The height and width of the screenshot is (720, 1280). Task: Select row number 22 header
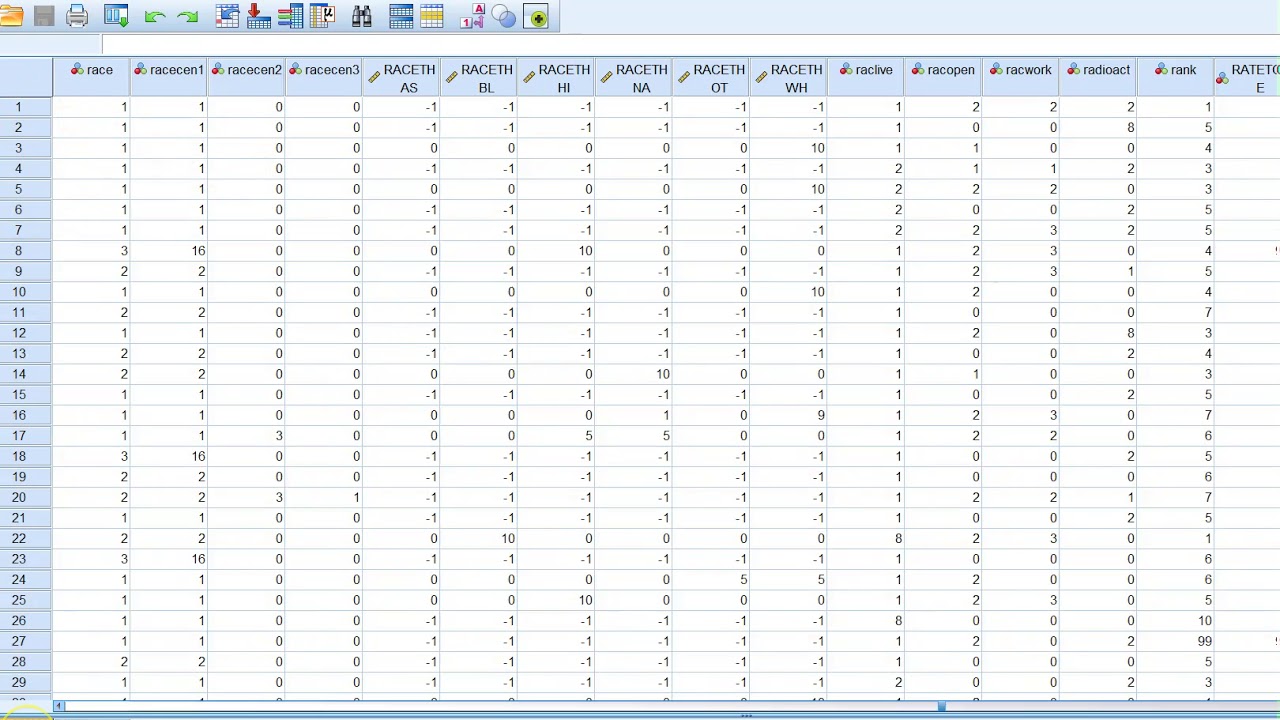click(26, 538)
